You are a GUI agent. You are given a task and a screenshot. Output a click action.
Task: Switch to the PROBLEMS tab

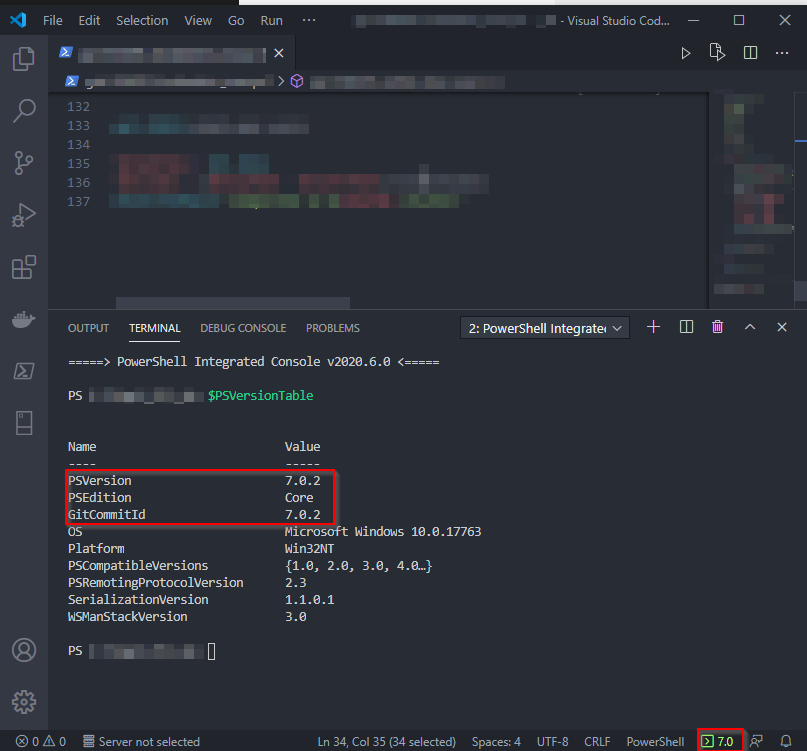click(332, 328)
